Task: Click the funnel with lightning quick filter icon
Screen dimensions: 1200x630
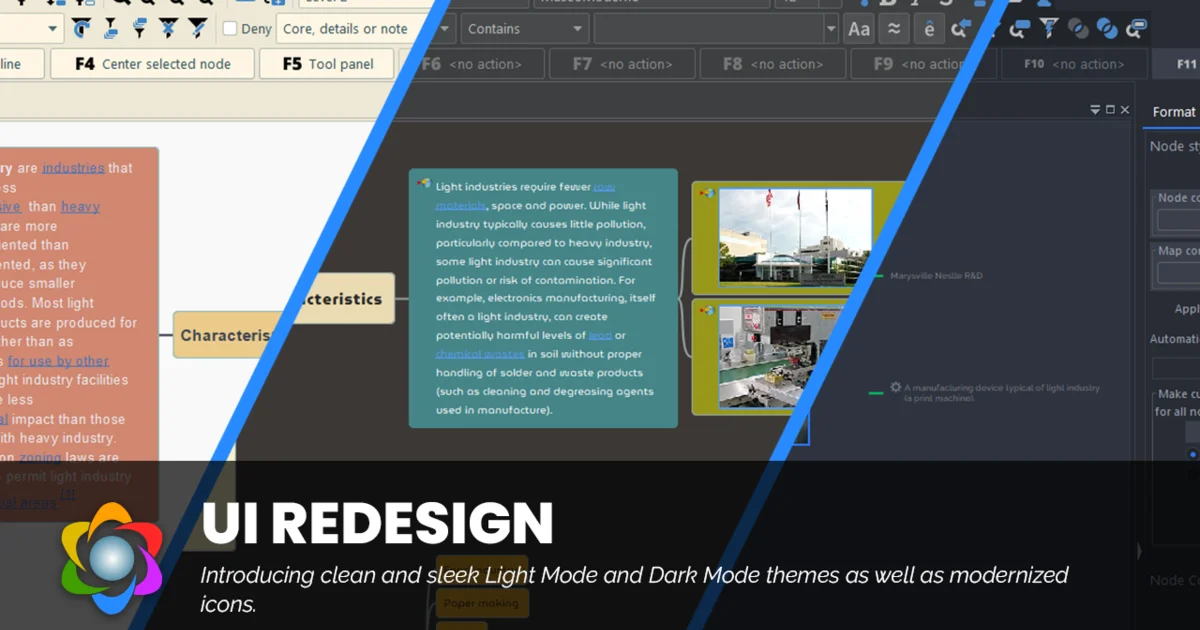Action: [1049, 28]
